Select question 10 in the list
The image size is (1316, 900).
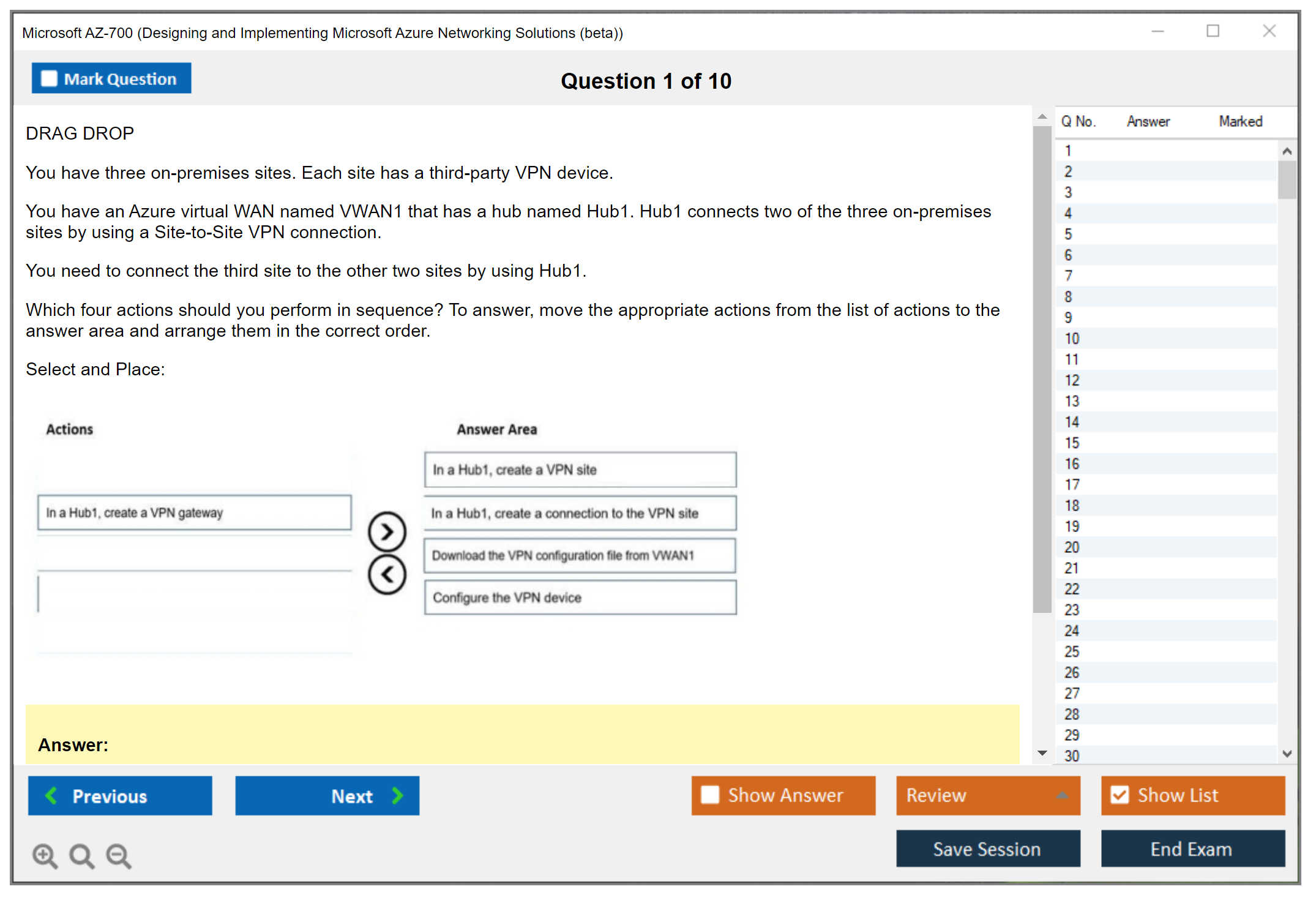click(x=1072, y=339)
